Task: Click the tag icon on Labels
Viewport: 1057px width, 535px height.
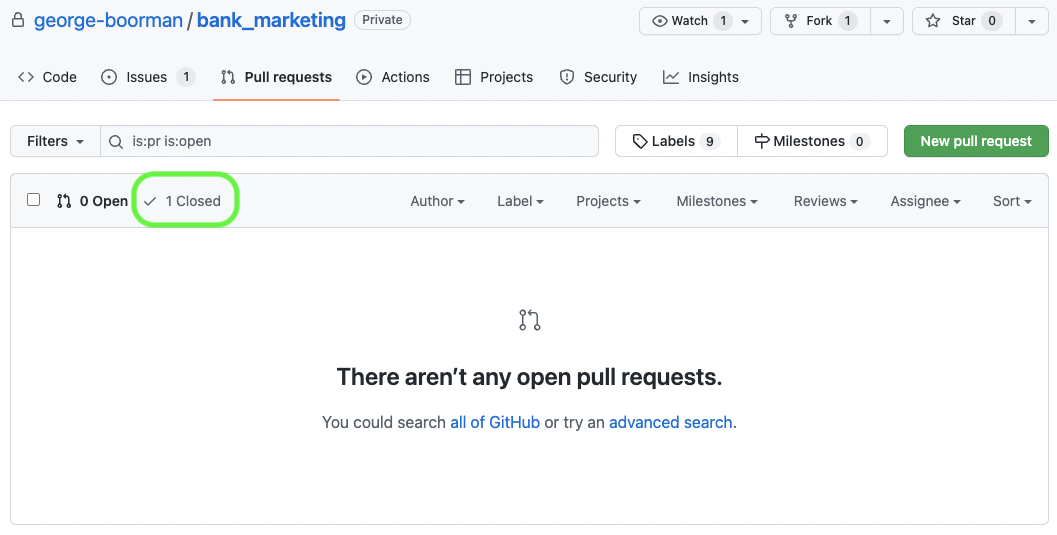Action: click(x=640, y=141)
